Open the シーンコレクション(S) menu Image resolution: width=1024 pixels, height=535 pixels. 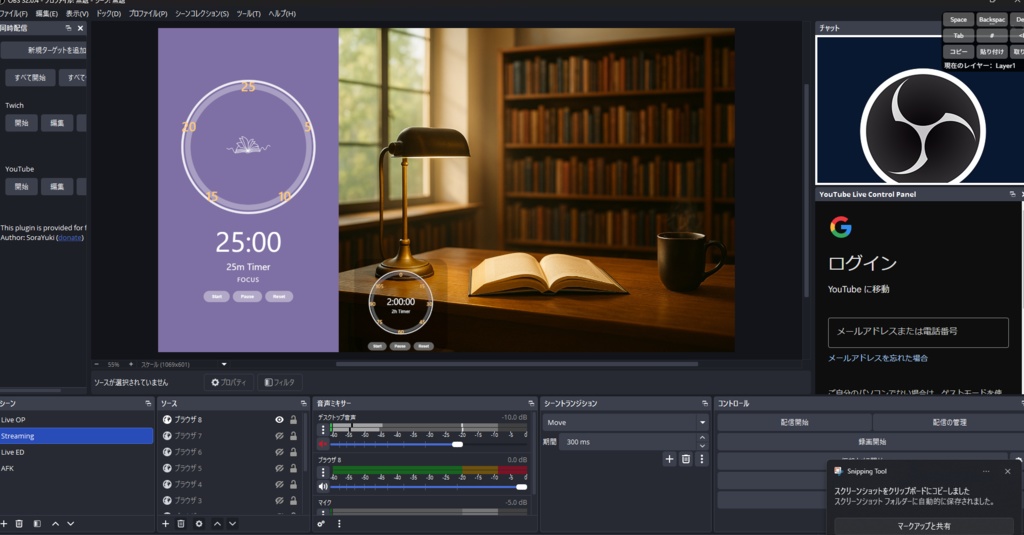click(x=202, y=14)
